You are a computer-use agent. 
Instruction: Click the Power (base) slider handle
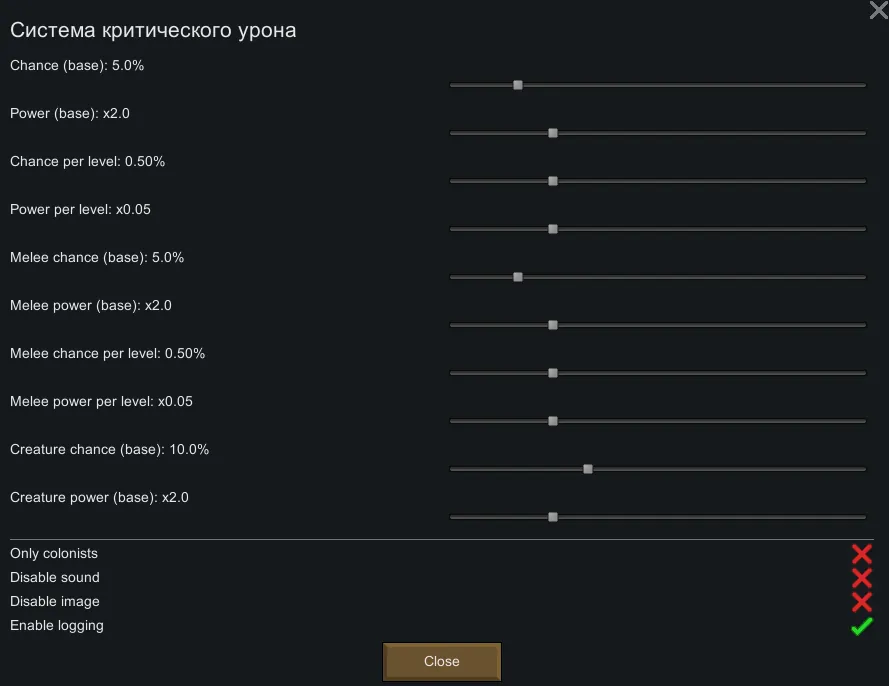pos(553,133)
